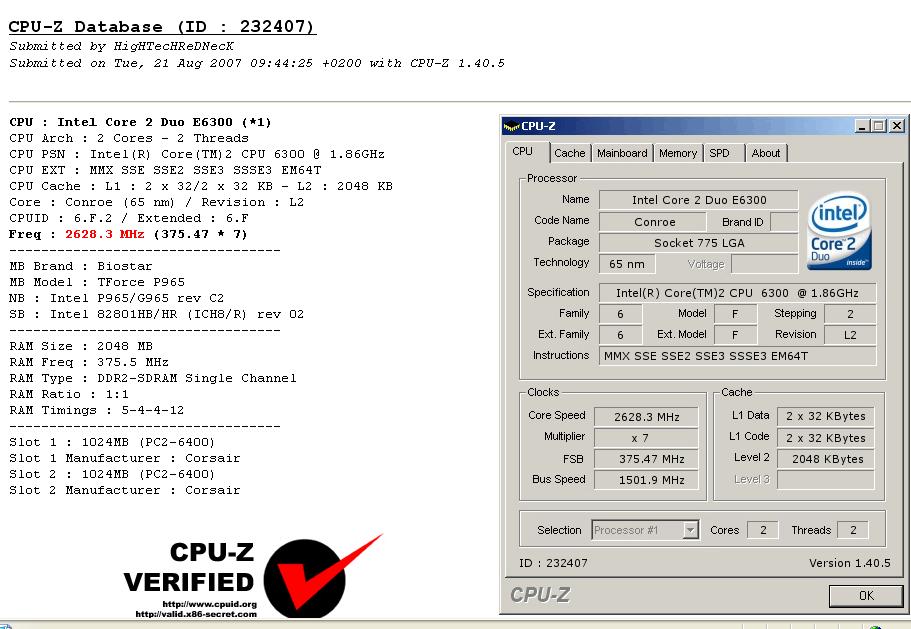Viewport: 911px width, 629px height.
Task: Click the Instructions field MMX SSE list
Action: tap(737, 356)
